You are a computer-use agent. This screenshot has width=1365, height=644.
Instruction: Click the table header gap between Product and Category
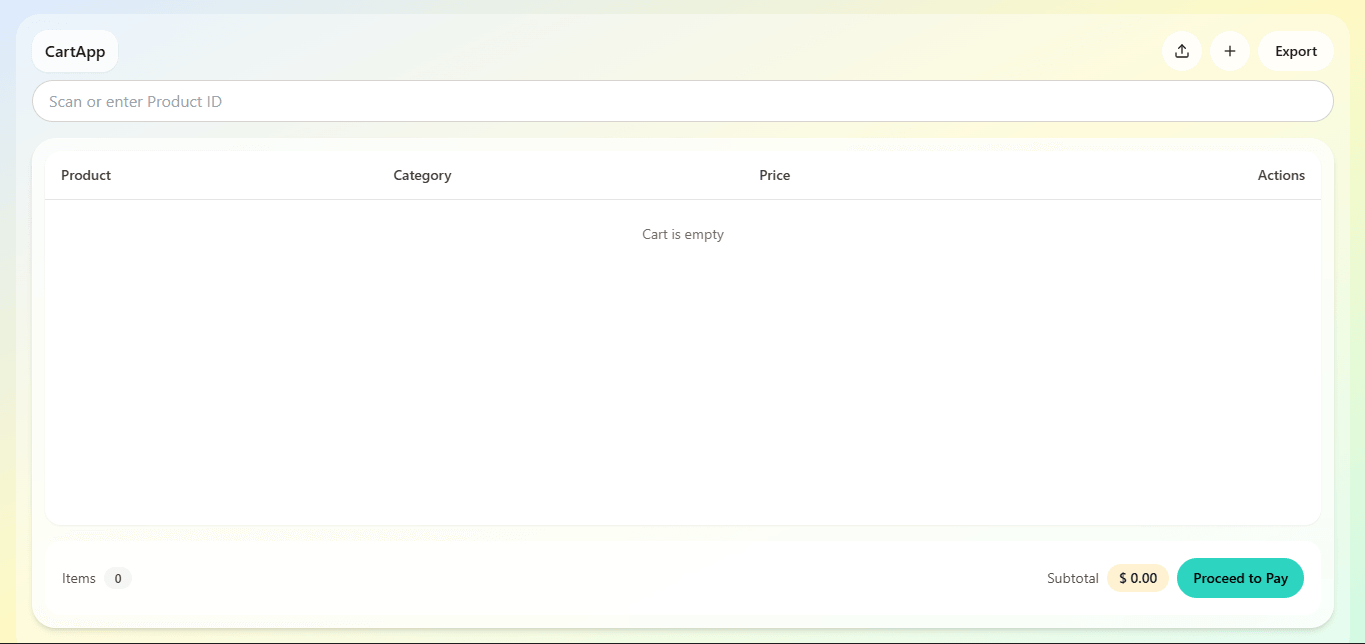coord(250,175)
